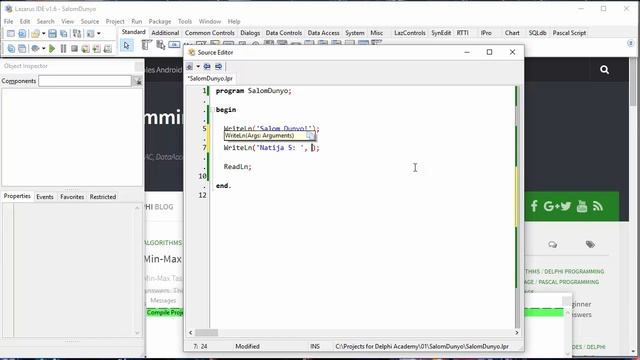Click the Step Into icon

85,49
